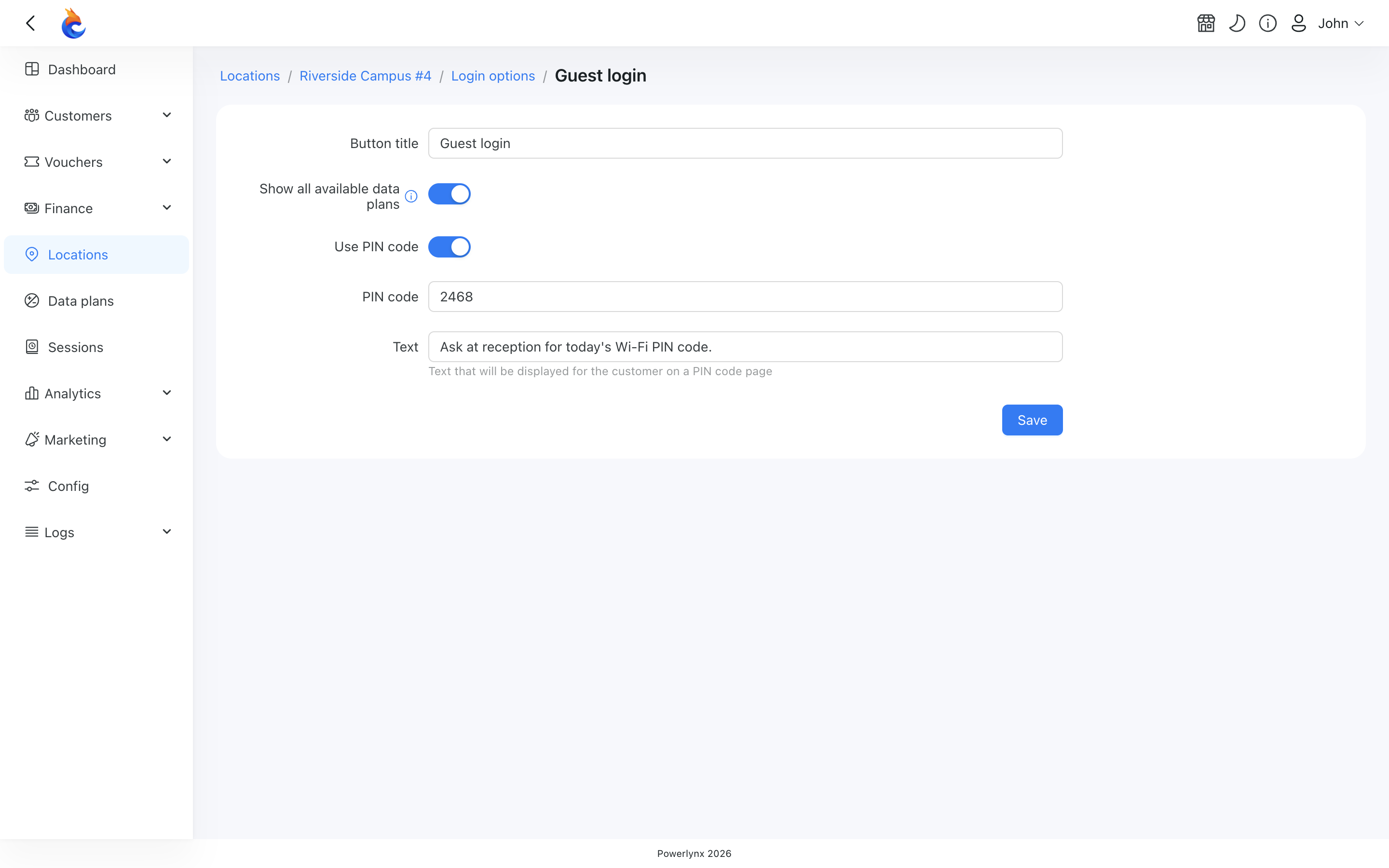Screen dimensions: 1389x868
Task: Select Locations label in sidebar
Action: click(78, 255)
